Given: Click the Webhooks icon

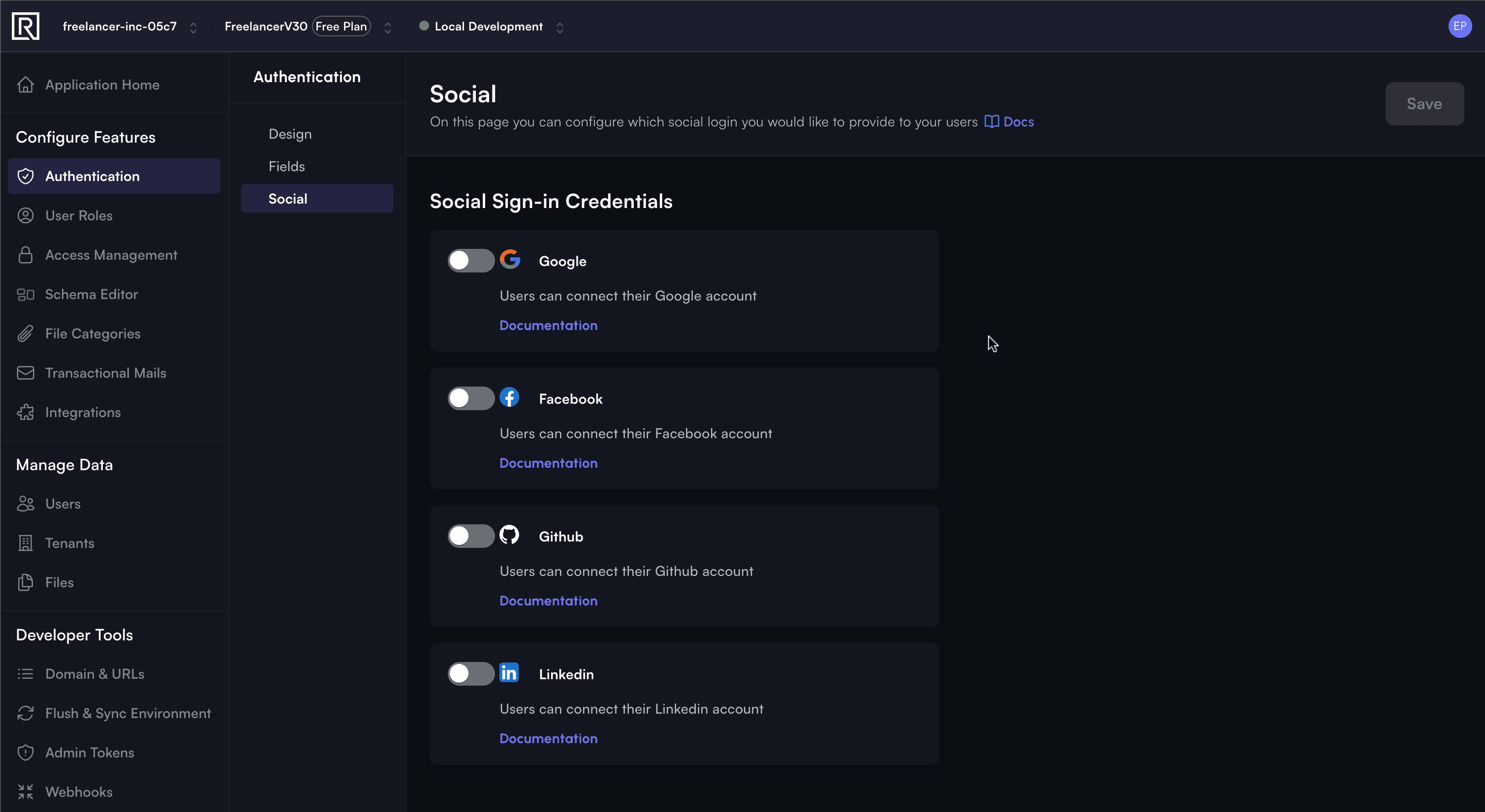Looking at the screenshot, I should coord(26,792).
